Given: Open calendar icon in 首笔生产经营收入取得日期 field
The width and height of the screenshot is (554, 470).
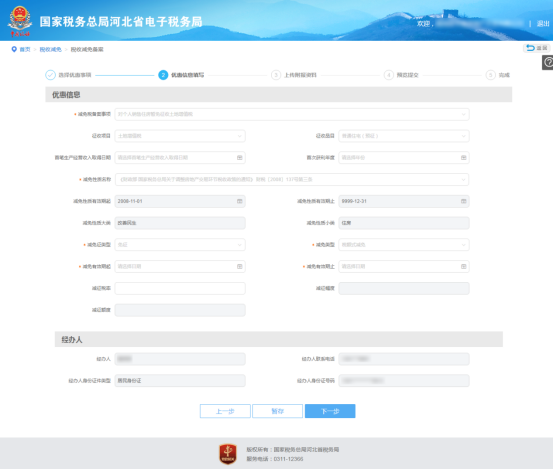Looking at the screenshot, I should pyautogui.click(x=240, y=158).
